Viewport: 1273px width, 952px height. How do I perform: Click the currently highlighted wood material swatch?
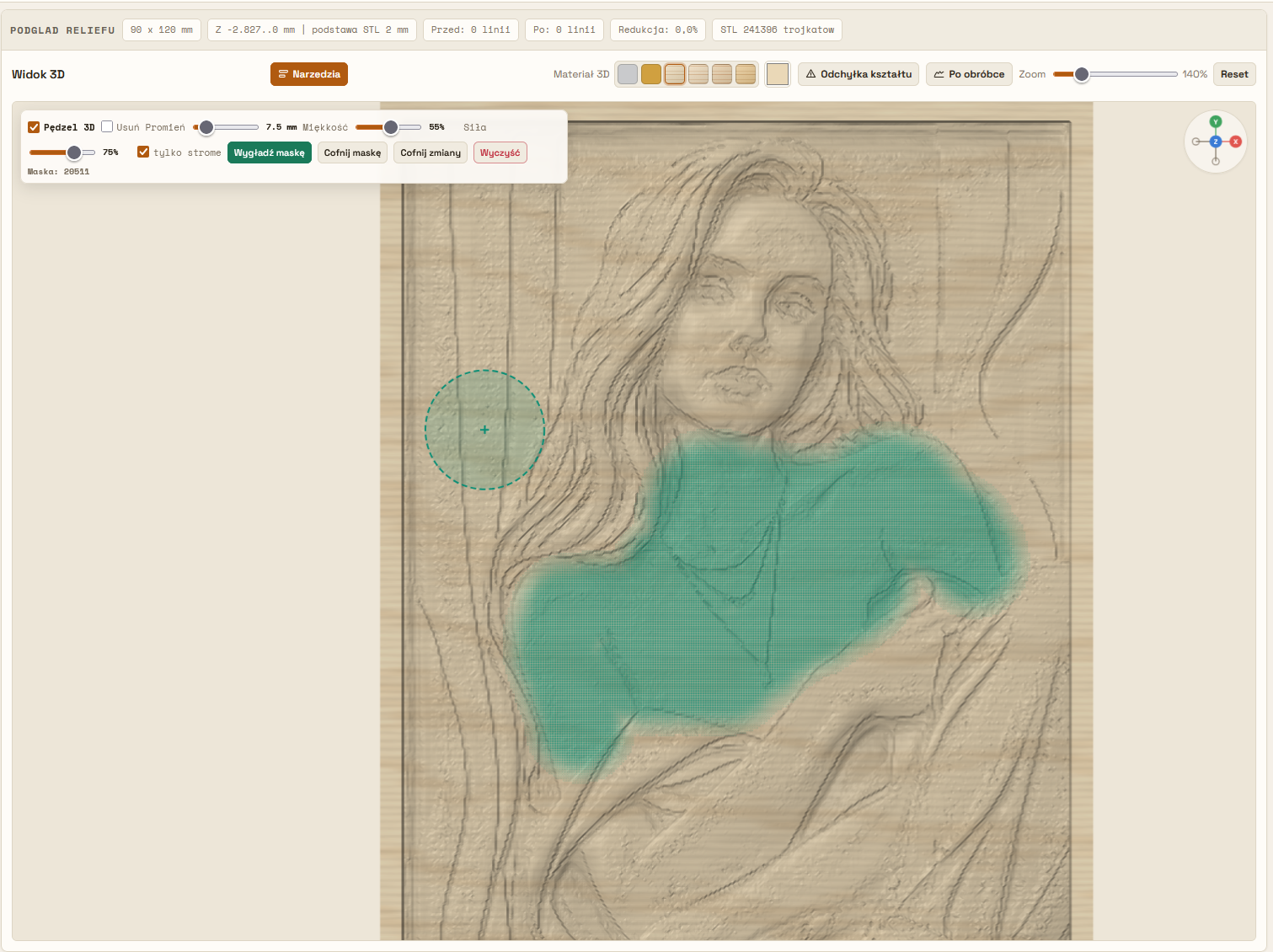tap(675, 74)
